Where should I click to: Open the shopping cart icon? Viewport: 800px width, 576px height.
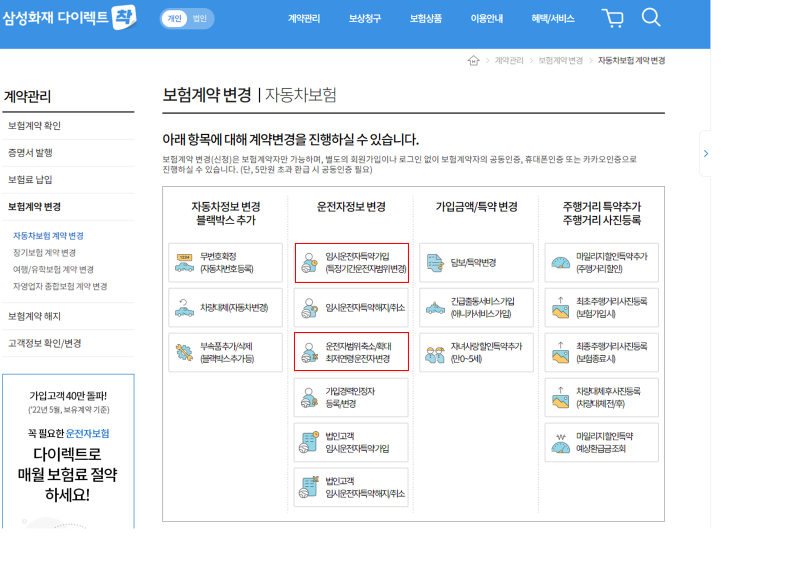pyautogui.click(x=613, y=18)
